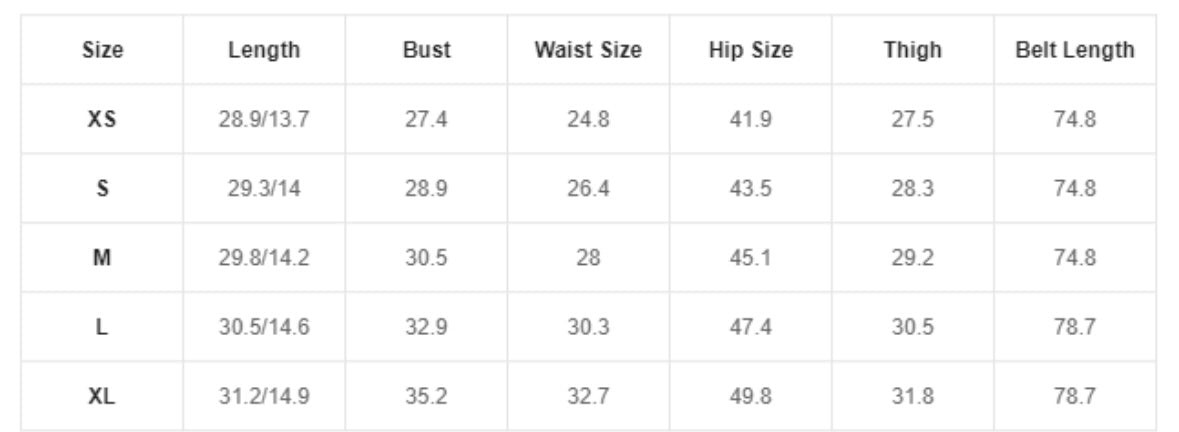Select the belt length for size L
This screenshot has width=1179, height=432.
point(1074,327)
